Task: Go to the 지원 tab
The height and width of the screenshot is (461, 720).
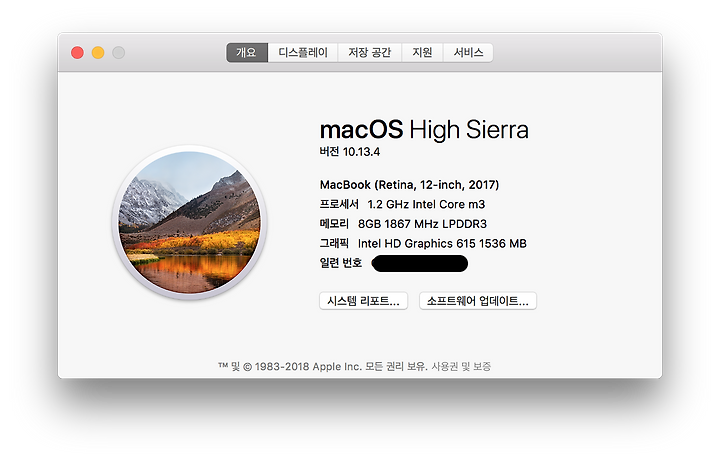Action: coord(422,52)
